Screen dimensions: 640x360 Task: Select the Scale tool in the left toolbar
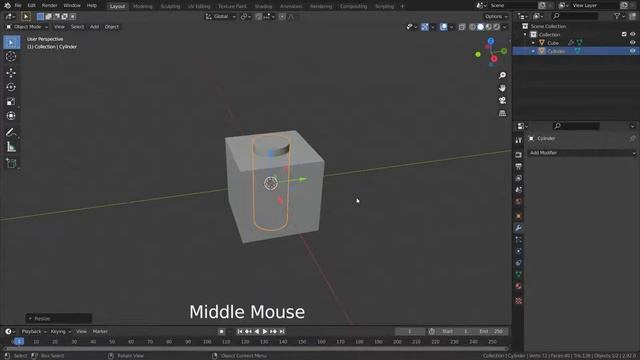(x=11, y=102)
